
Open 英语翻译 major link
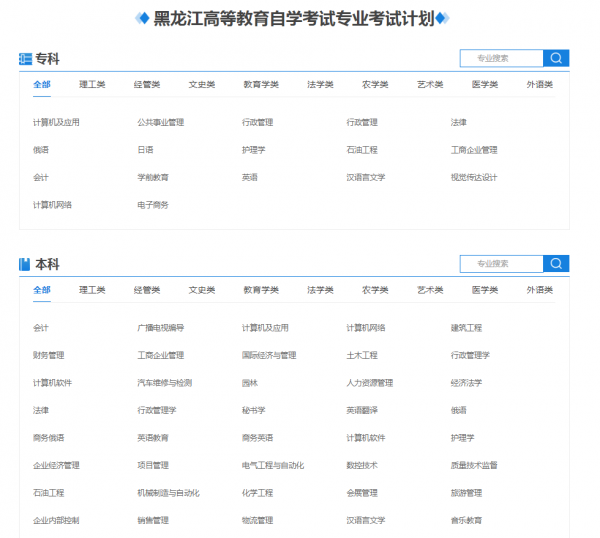(x=362, y=411)
